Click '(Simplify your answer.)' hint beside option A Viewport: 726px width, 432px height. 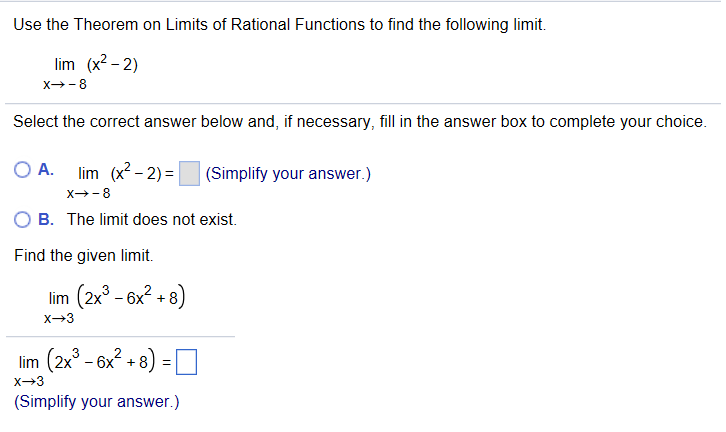point(288,173)
